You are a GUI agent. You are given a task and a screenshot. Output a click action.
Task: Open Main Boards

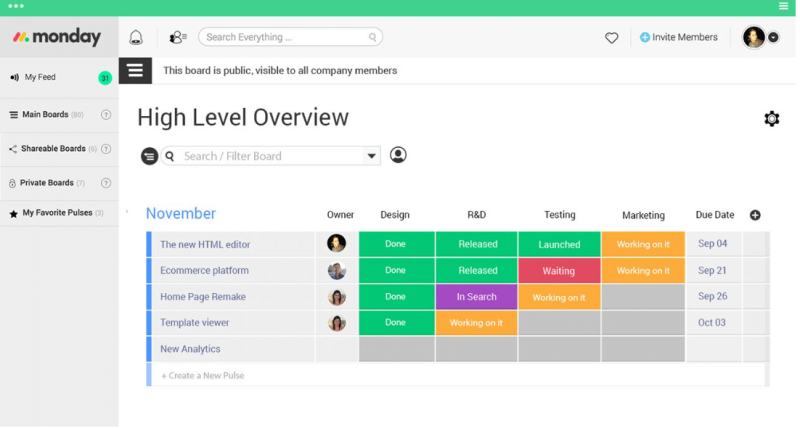click(x=45, y=115)
